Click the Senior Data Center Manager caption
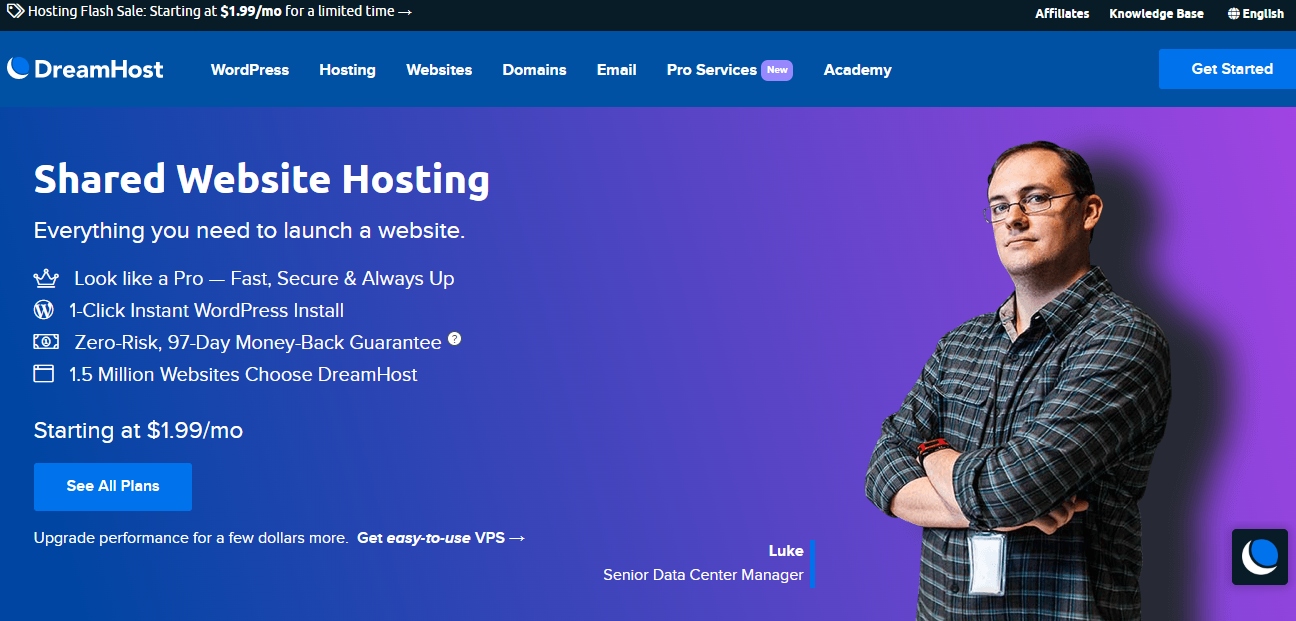The width and height of the screenshot is (1296, 621). (703, 575)
